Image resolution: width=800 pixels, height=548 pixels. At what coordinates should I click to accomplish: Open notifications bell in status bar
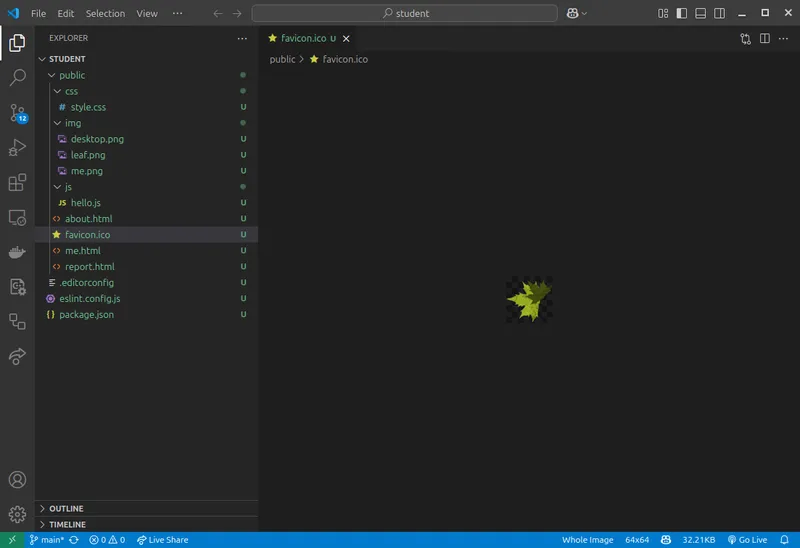tap(784, 540)
